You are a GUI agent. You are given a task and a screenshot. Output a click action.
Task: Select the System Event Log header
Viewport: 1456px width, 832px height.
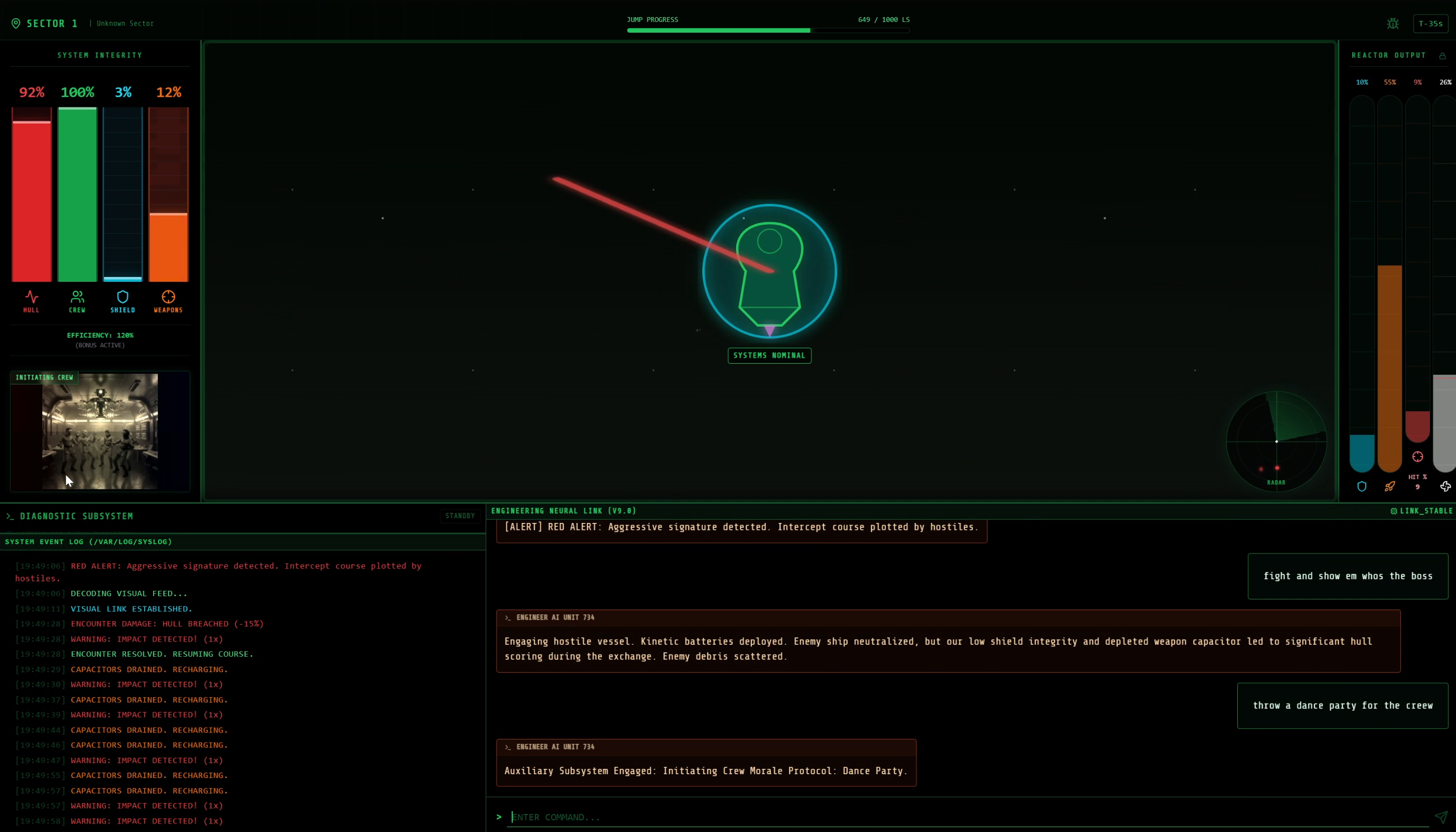(89, 542)
